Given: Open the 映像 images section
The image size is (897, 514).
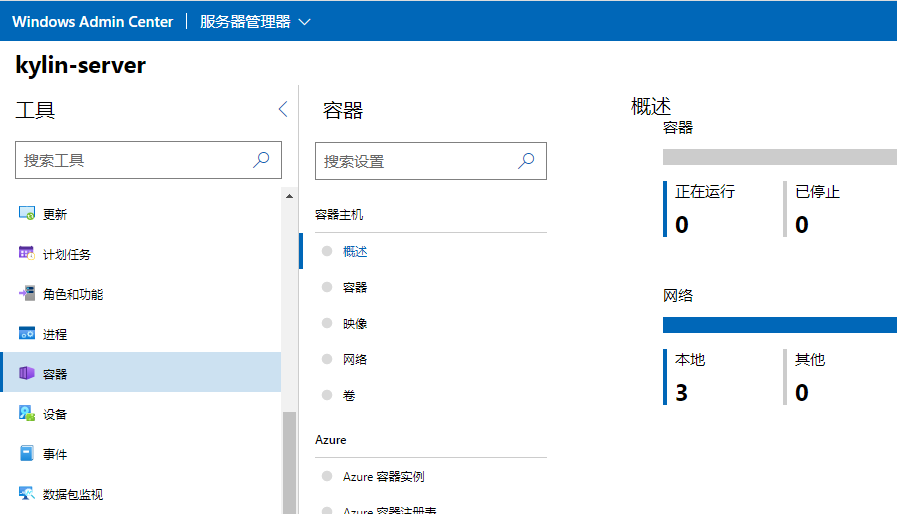Looking at the screenshot, I should point(355,323).
